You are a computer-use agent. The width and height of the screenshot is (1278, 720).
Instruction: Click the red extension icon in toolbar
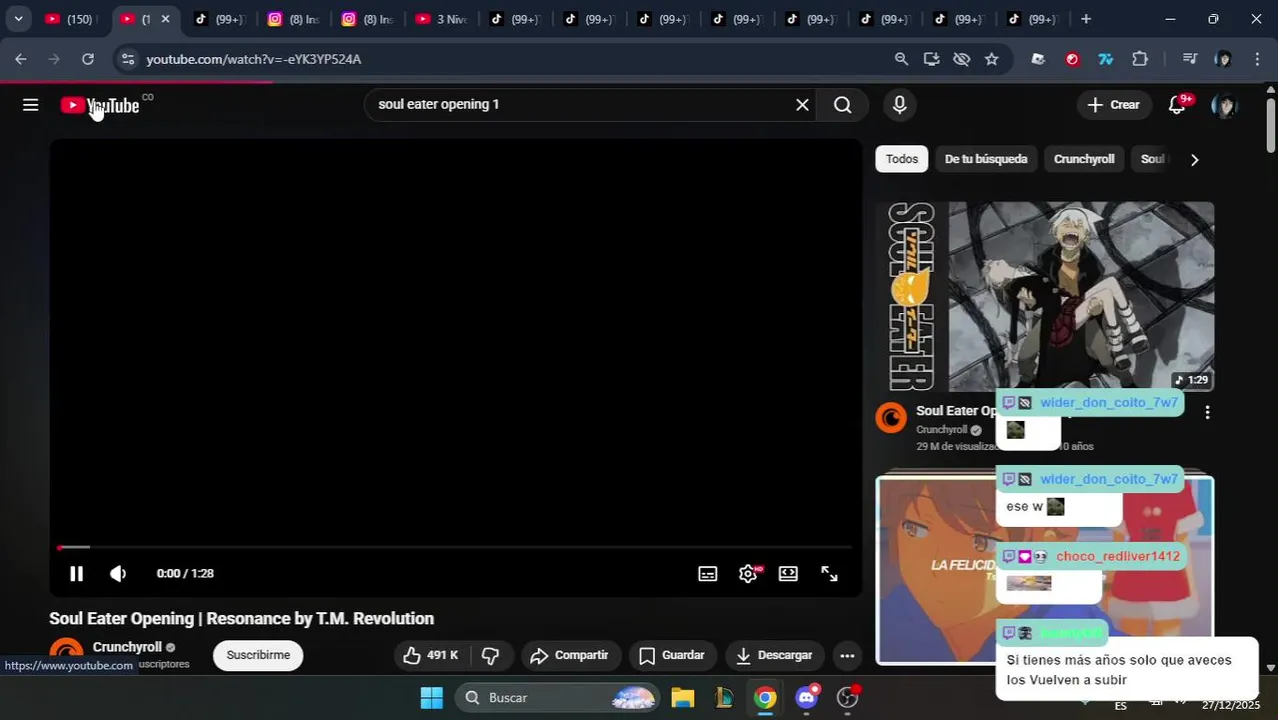coord(1072,59)
